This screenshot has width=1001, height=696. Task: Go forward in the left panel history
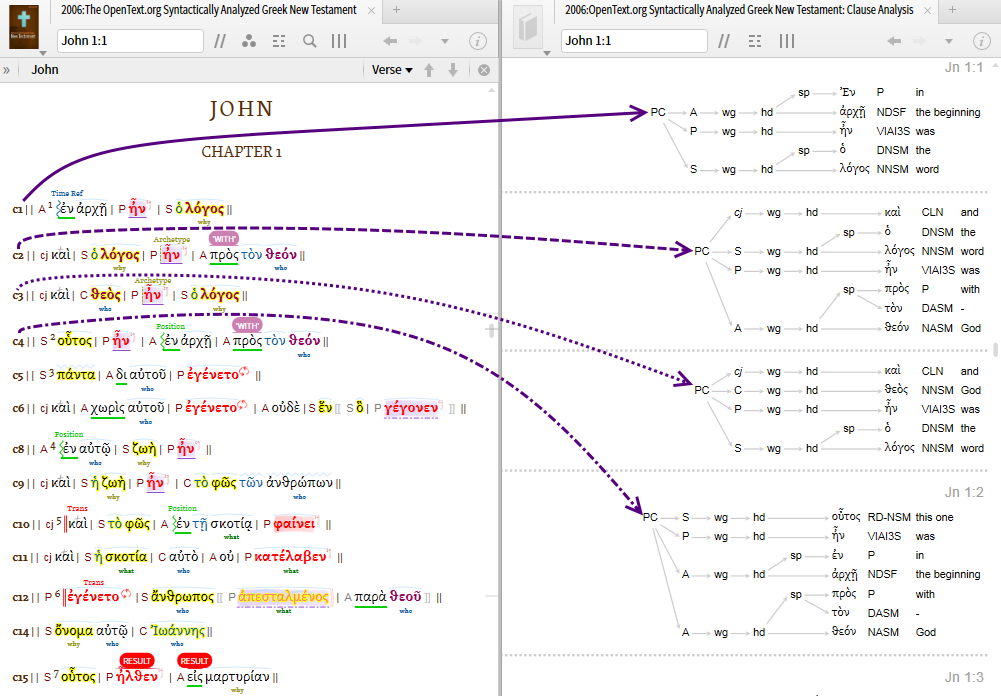pos(416,41)
